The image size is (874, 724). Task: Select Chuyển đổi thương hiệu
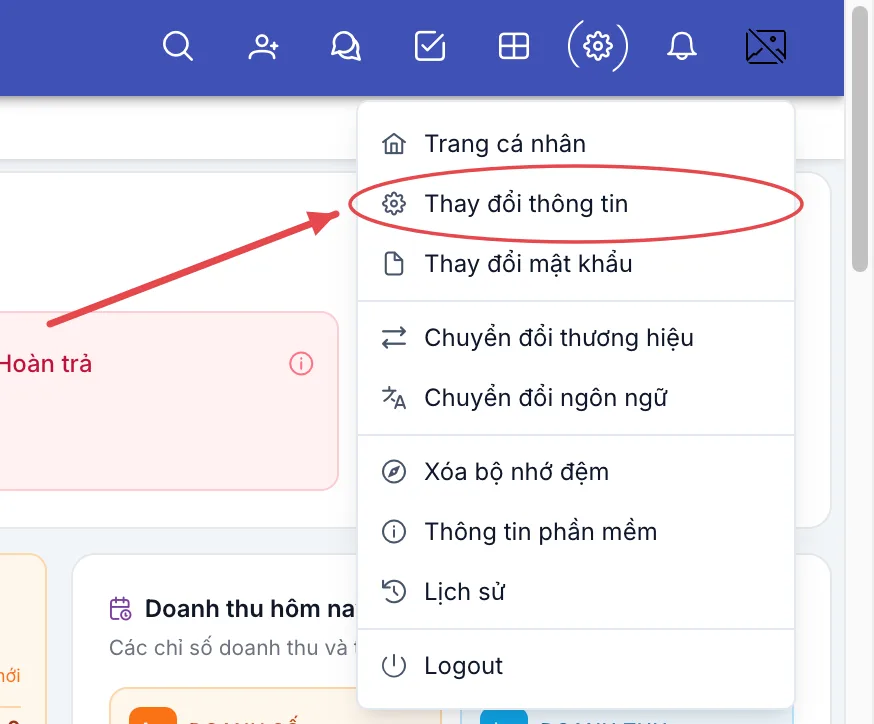[576, 338]
